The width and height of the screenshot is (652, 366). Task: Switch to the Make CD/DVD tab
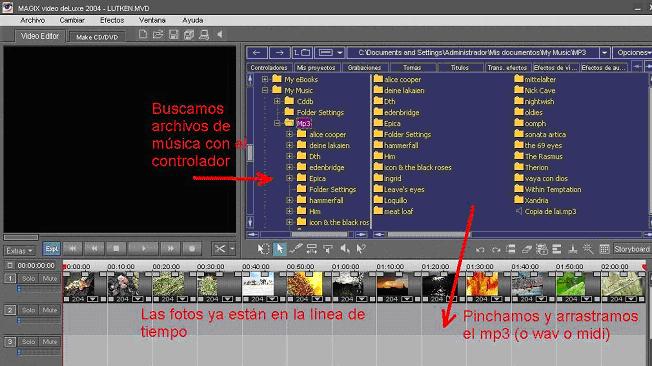[97, 37]
